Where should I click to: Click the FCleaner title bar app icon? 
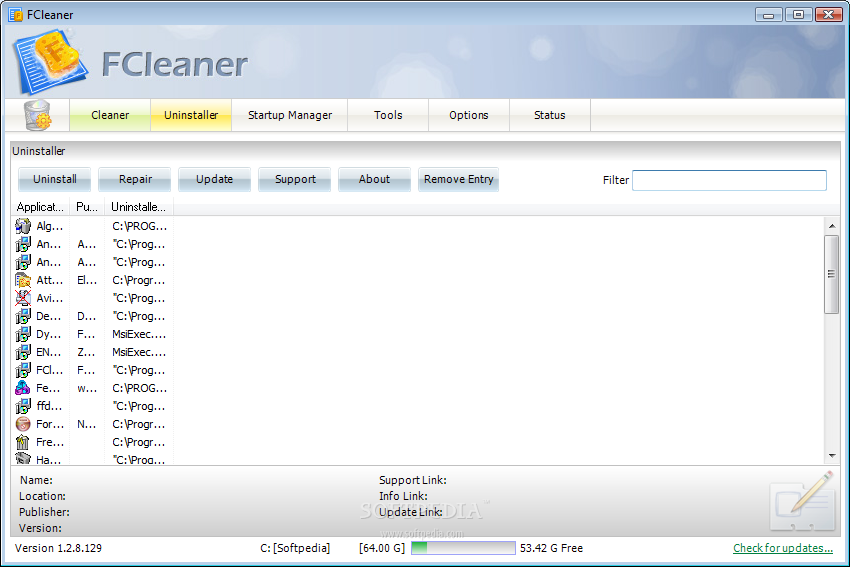click(15, 15)
